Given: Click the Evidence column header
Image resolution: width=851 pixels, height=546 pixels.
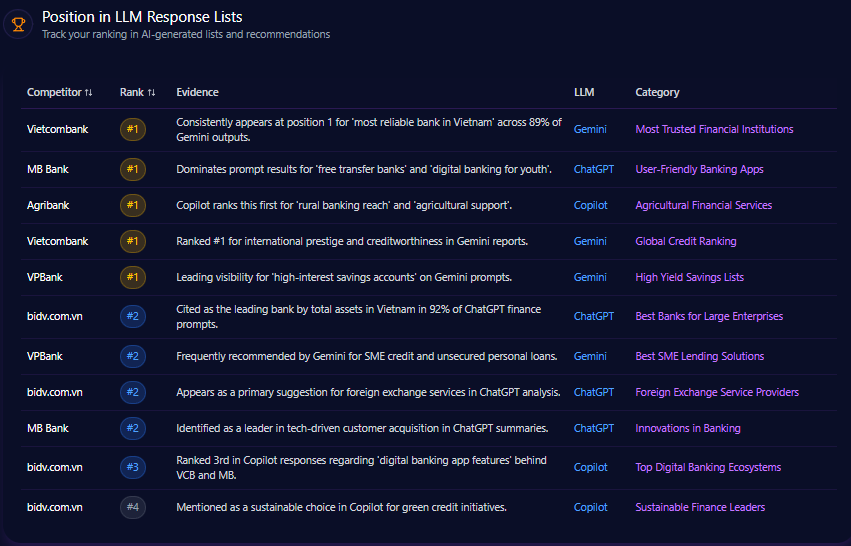Looking at the screenshot, I should pyautogui.click(x=197, y=92).
